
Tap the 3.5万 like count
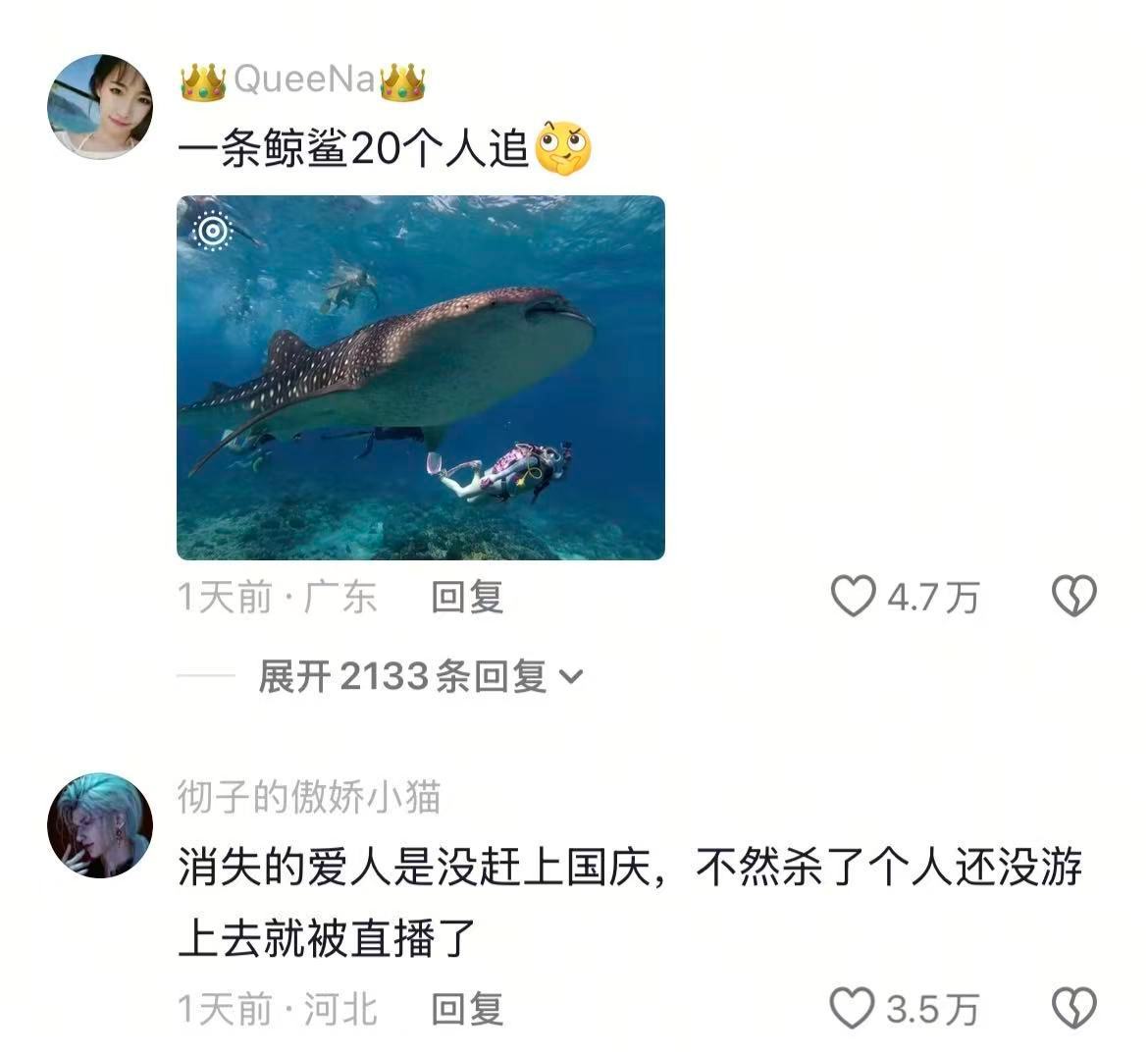point(933,1010)
